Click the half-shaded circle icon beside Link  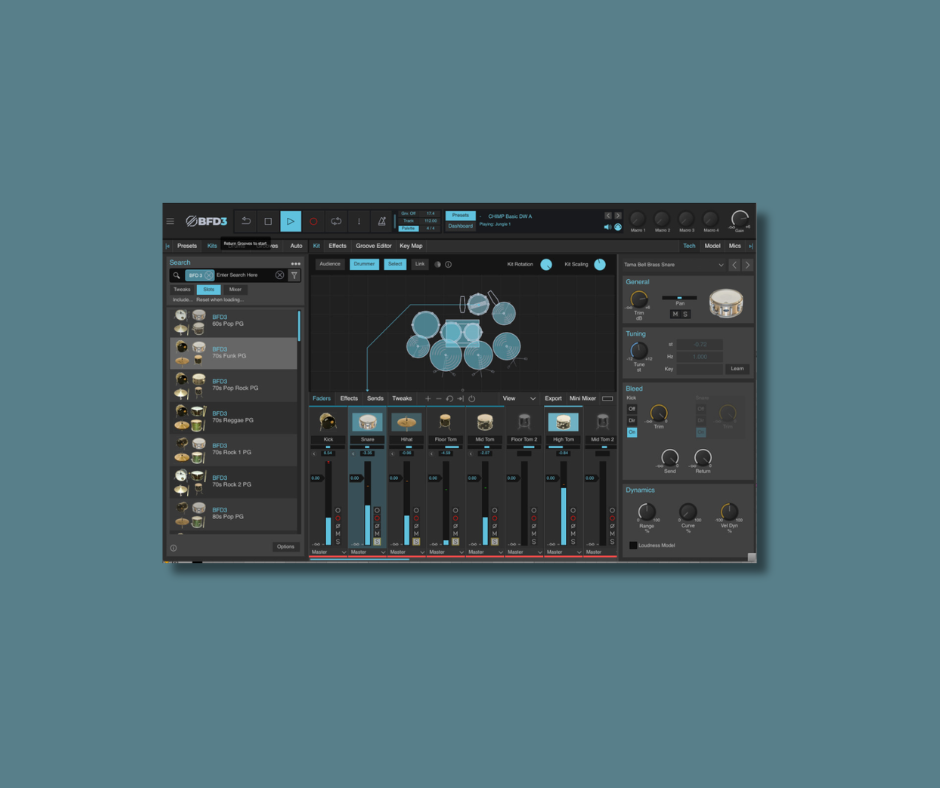438,264
